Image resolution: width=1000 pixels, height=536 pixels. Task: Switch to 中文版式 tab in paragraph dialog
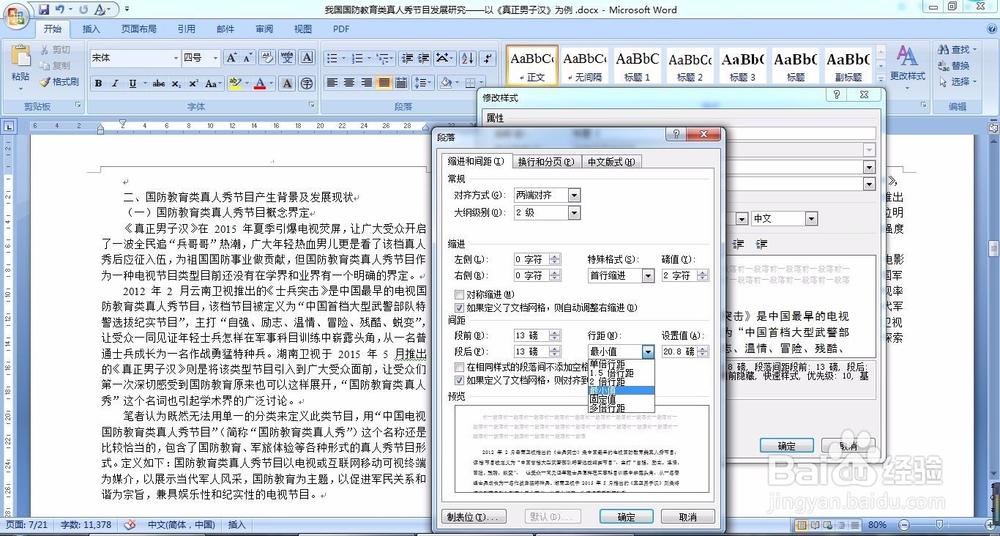coord(611,161)
